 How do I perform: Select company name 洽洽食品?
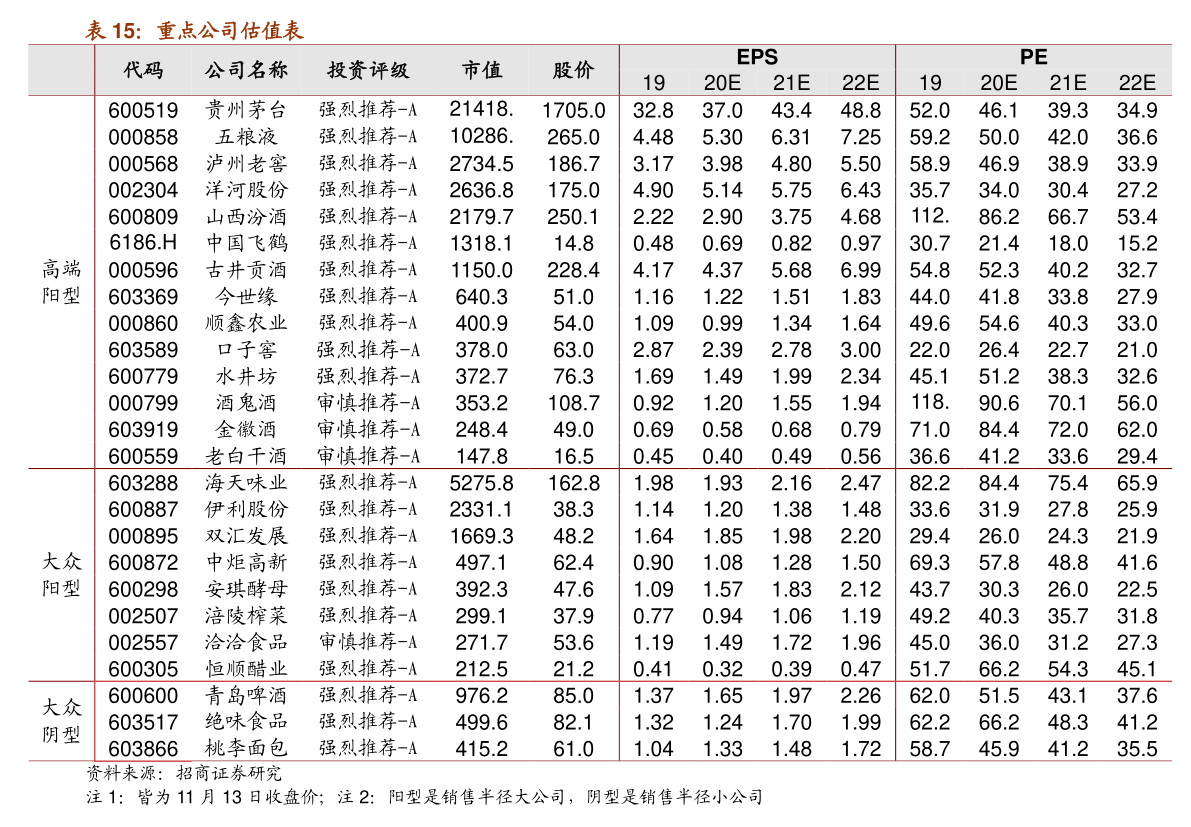pos(246,642)
